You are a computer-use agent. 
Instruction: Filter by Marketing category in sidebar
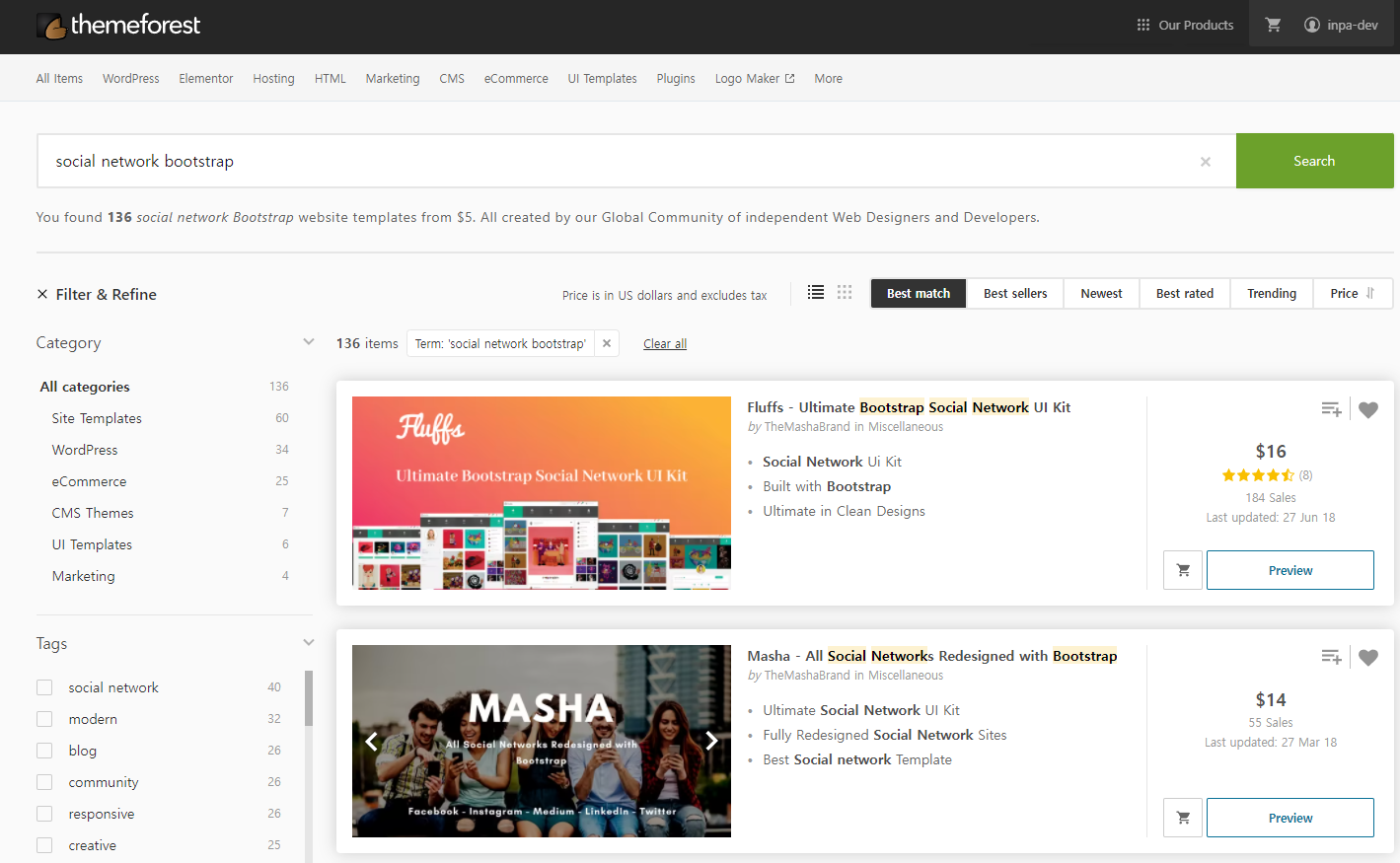(84, 576)
